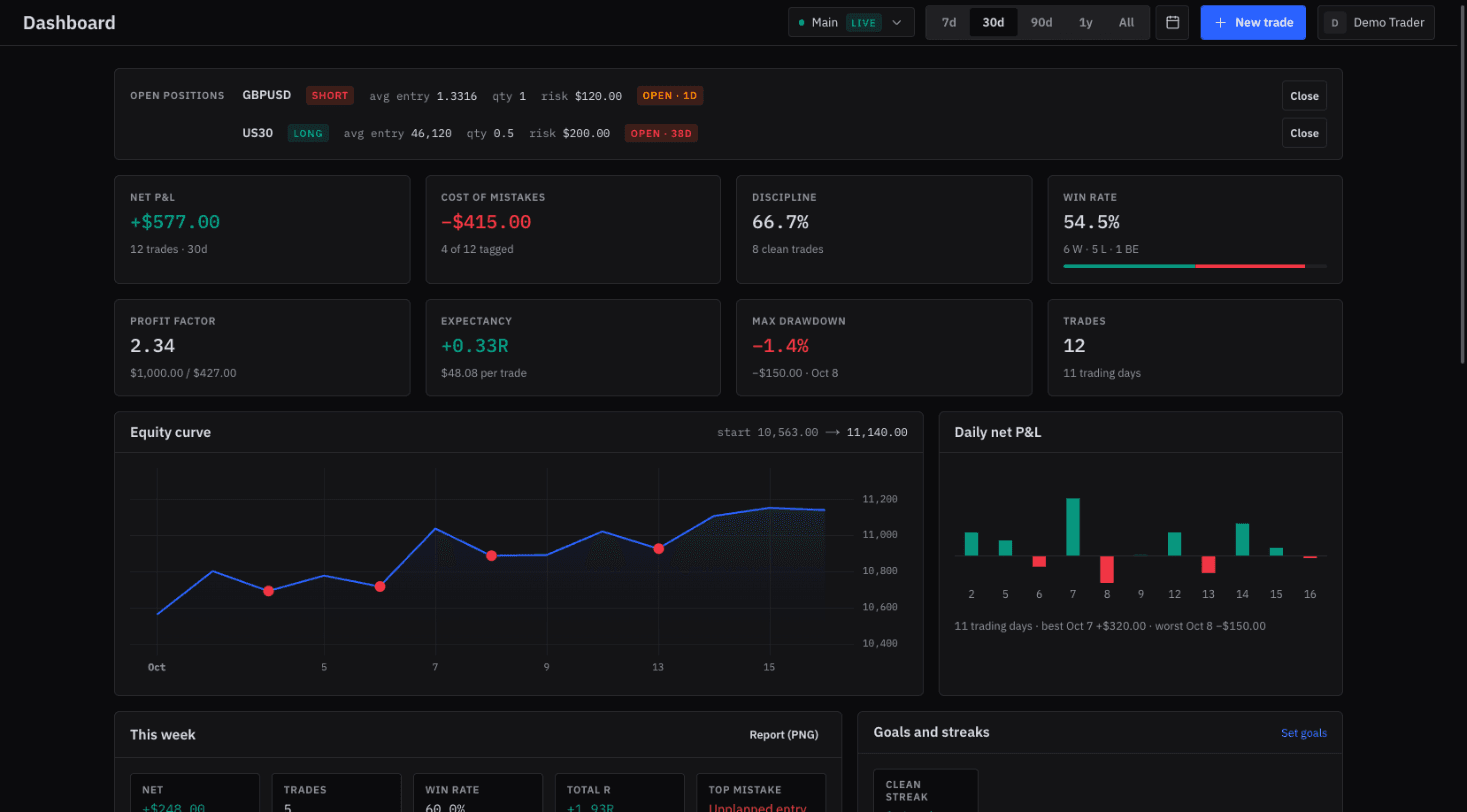This screenshot has width=1467, height=812.
Task: Open the calendar date range icon
Action: [x=1172, y=22]
